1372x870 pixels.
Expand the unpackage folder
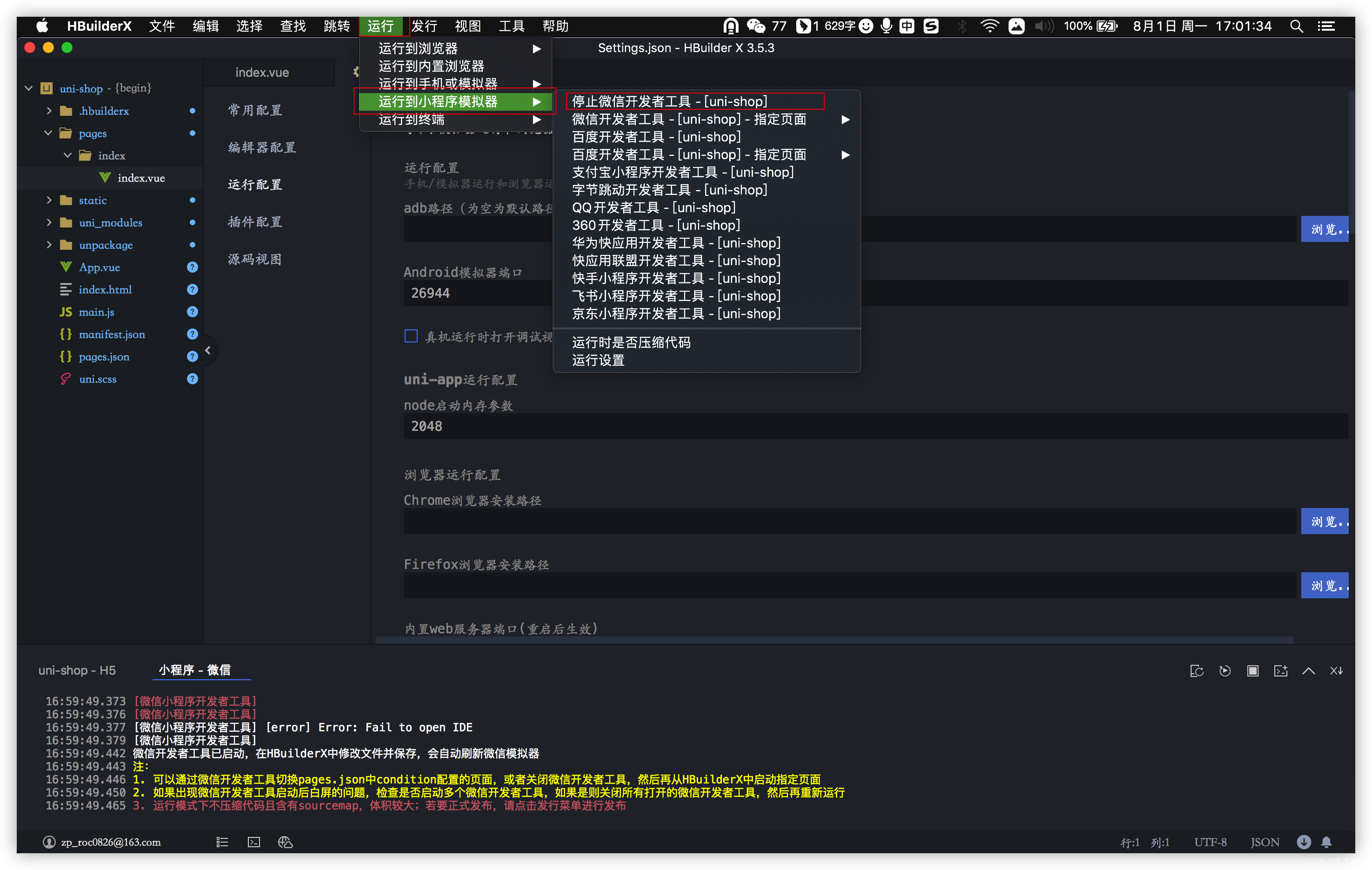[49, 245]
